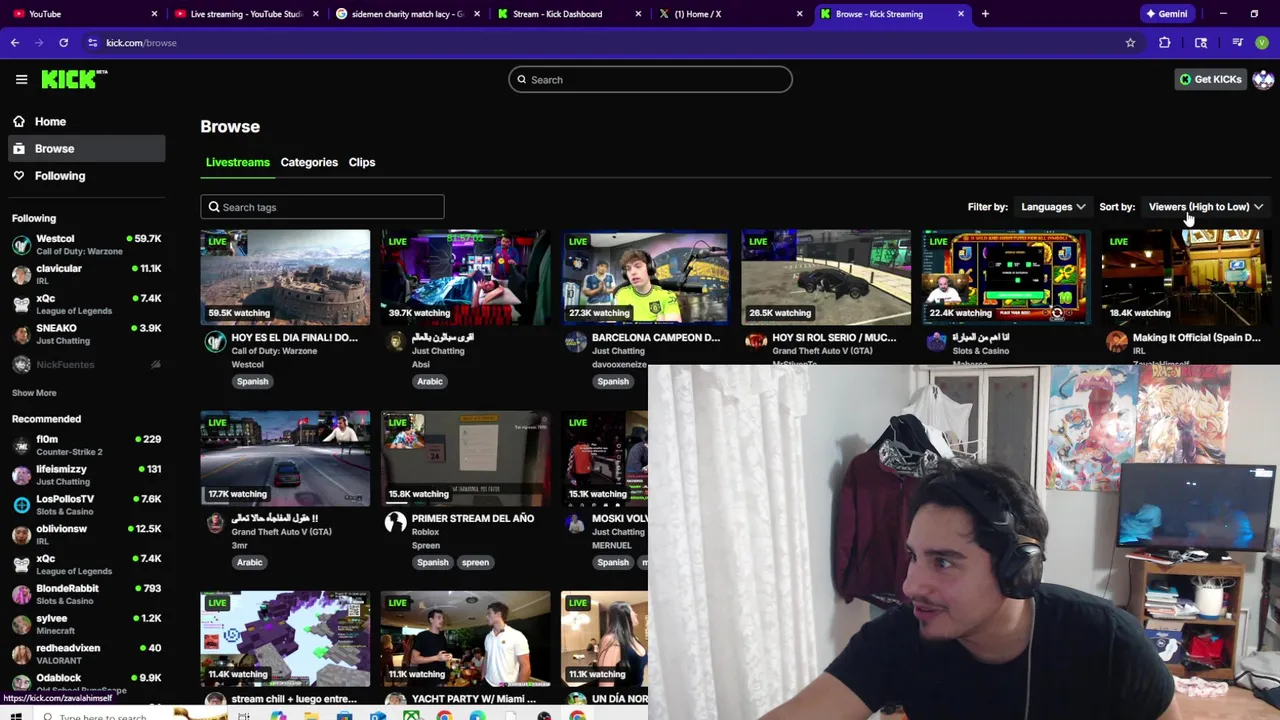This screenshot has width=1280, height=720.
Task: Switch to the Livestreams tab
Action: 238,162
